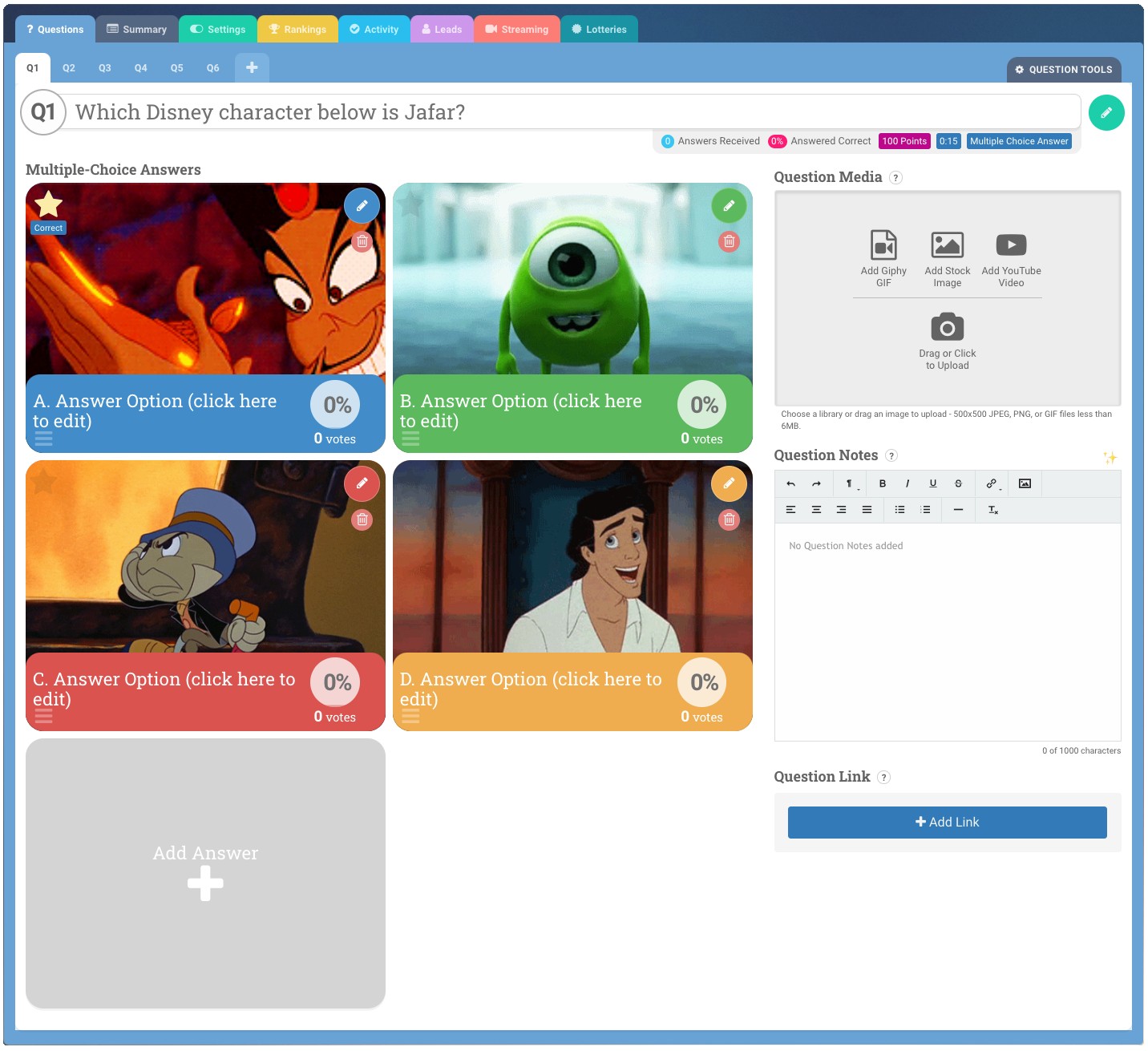This screenshot has height=1051, width=1148.
Task: Insert horizontal line in notes
Action: [x=958, y=510]
